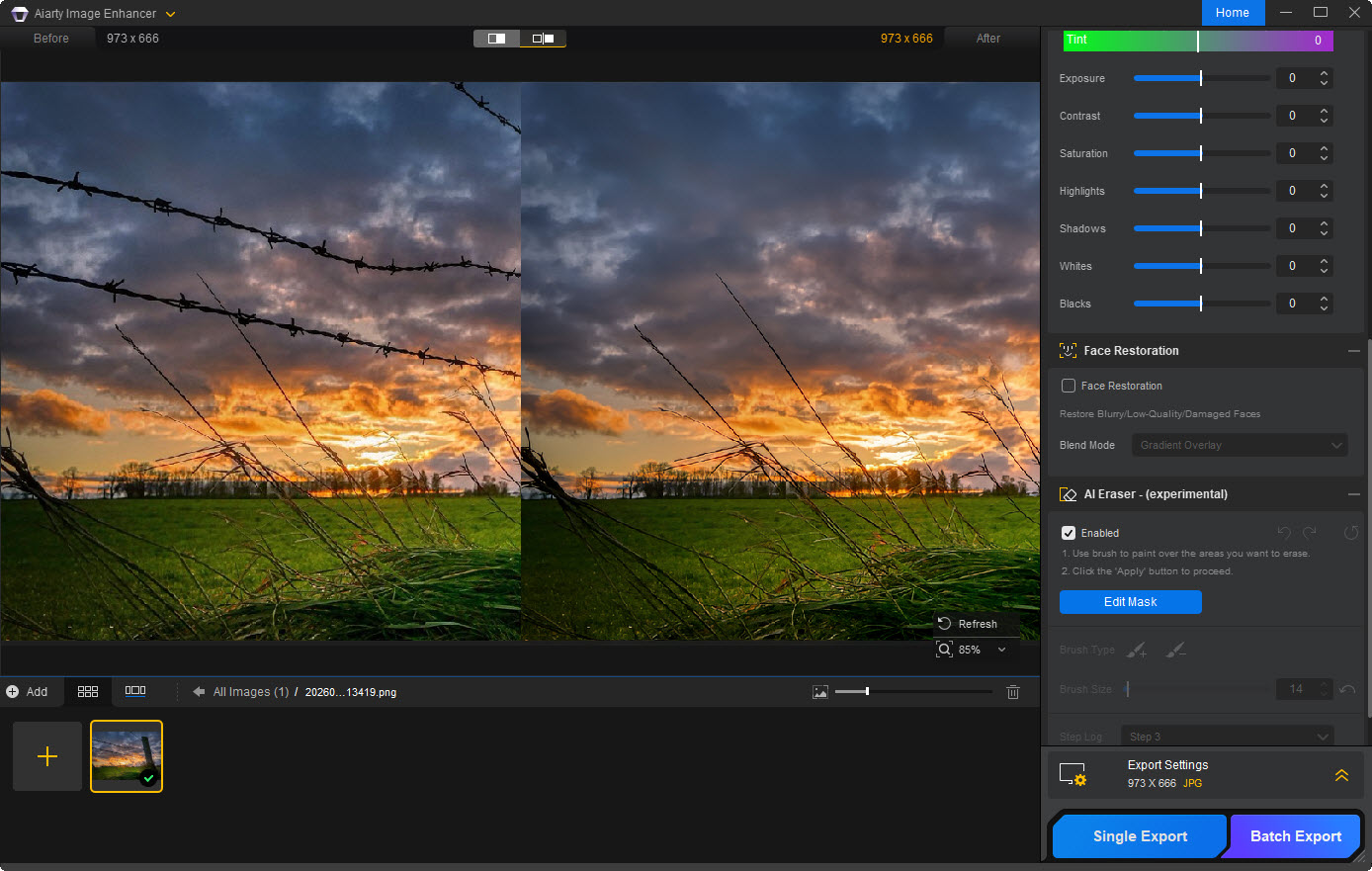Switch to side-by-side compare mode icon
Screen dimensions: 1372x871
(x=543, y=39)
